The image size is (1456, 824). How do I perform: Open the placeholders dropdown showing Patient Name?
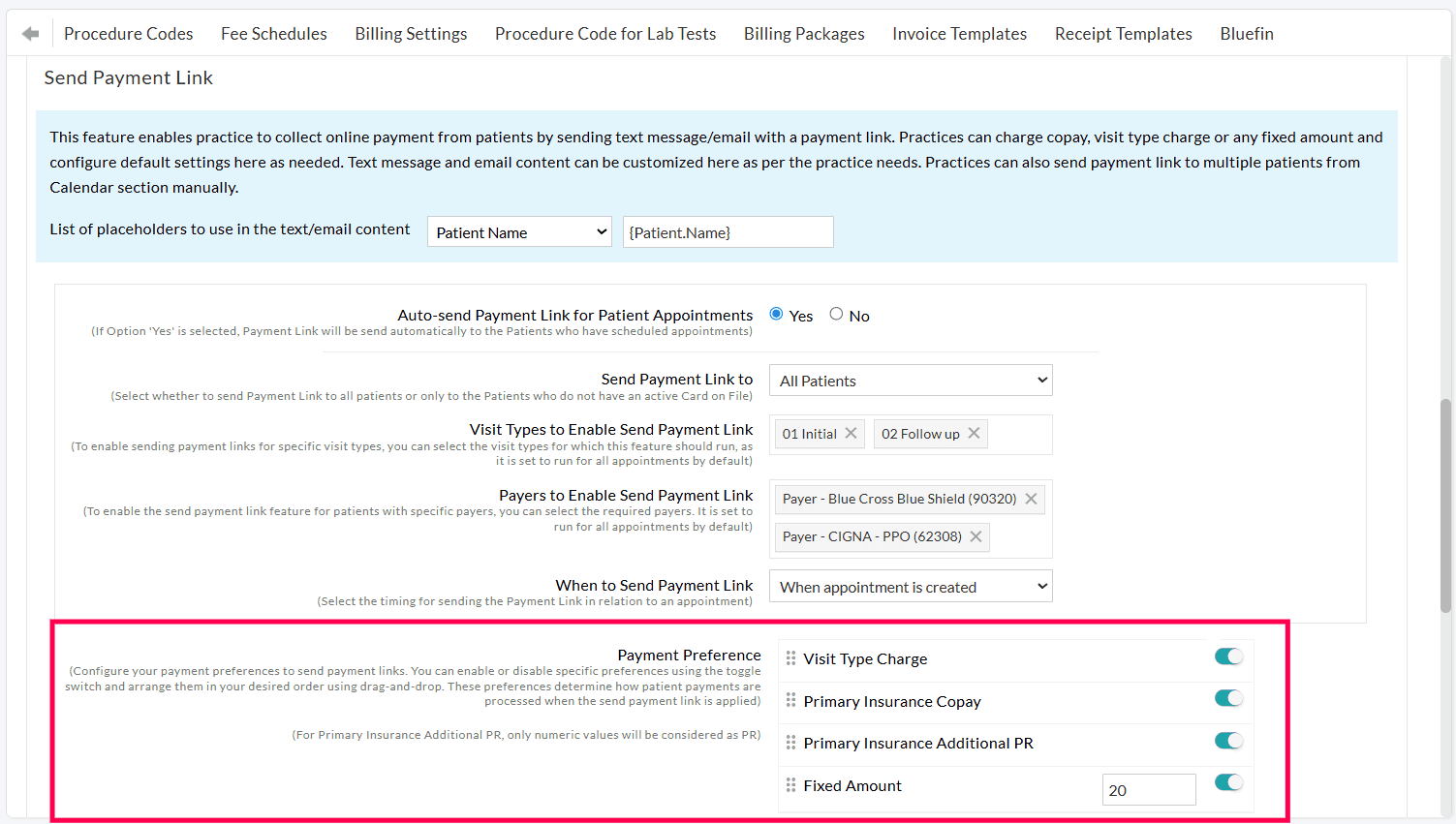pyautogui.click(x=519, y=231)
